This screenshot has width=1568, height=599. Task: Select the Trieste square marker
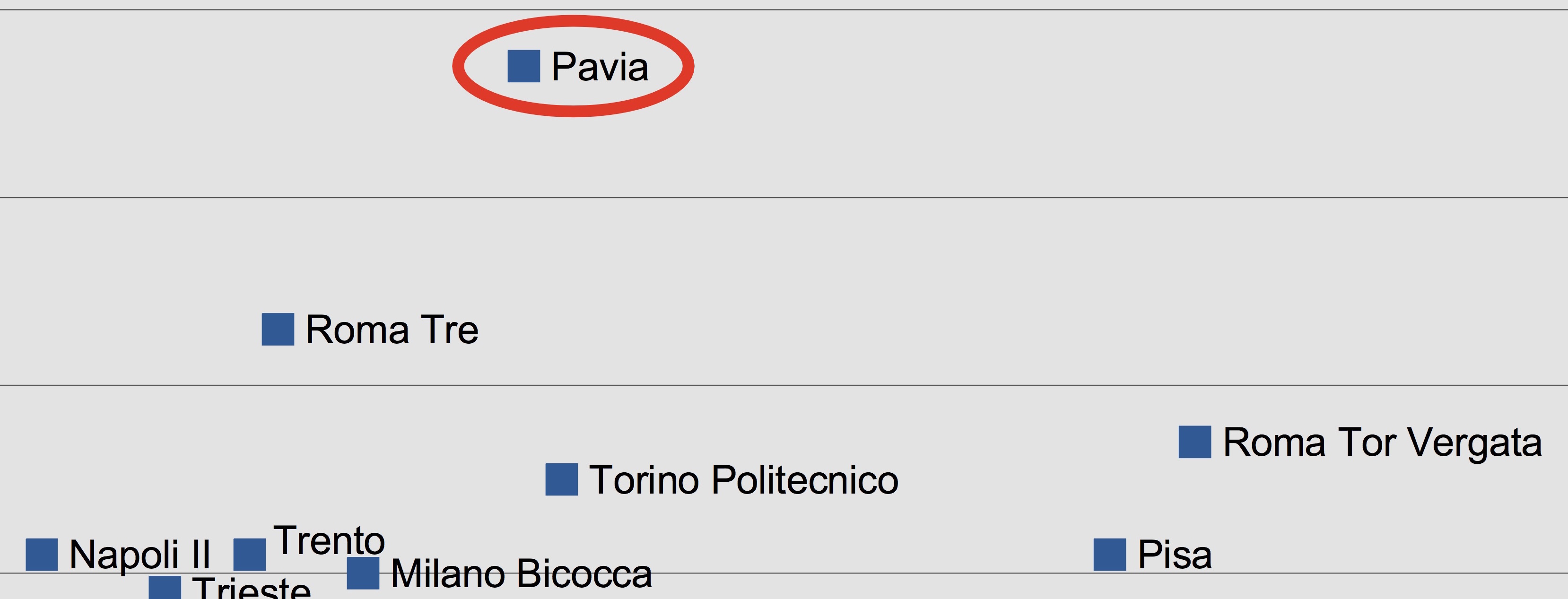165,588
